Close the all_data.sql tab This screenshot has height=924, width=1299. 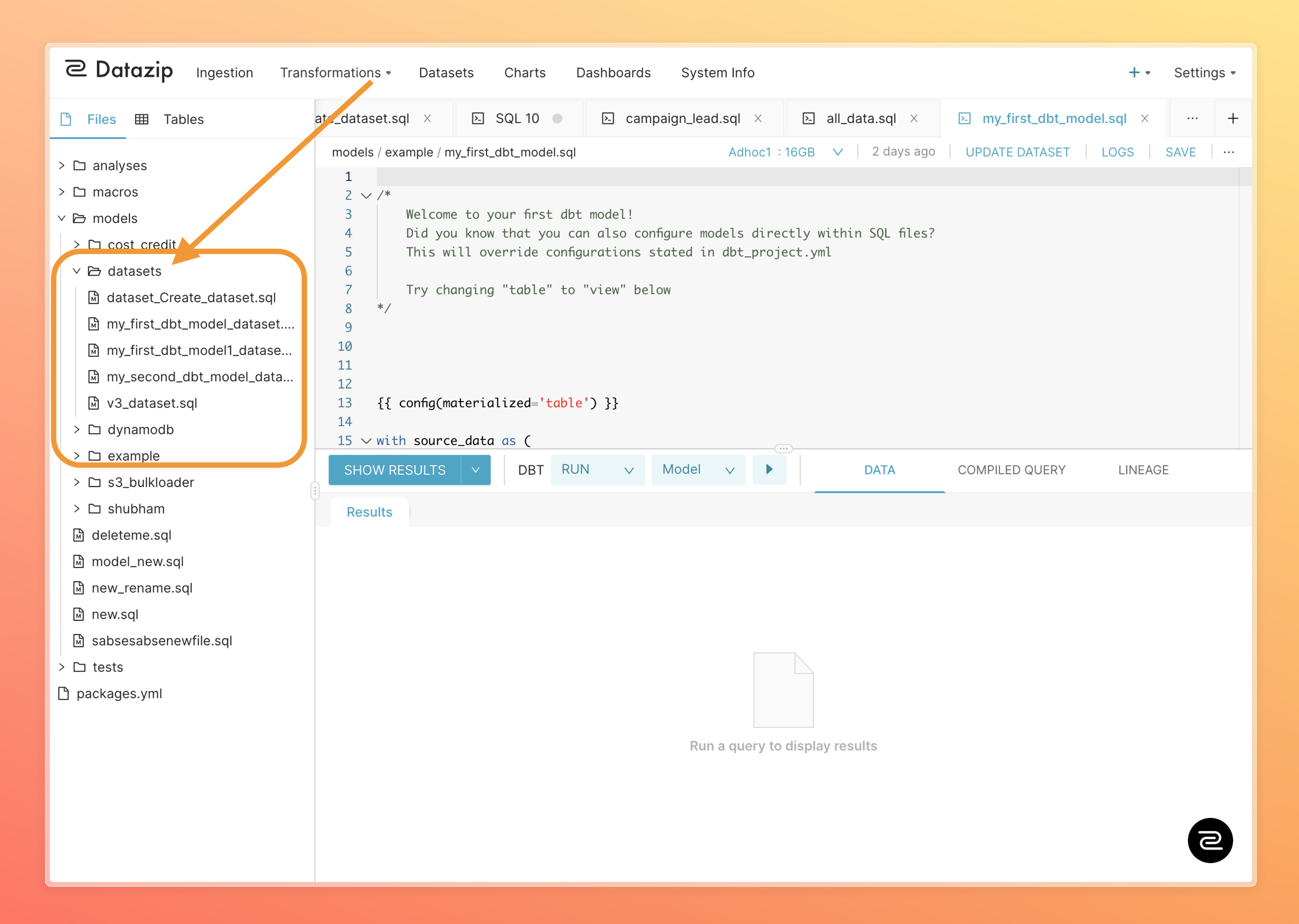click(x=913, y=118)
